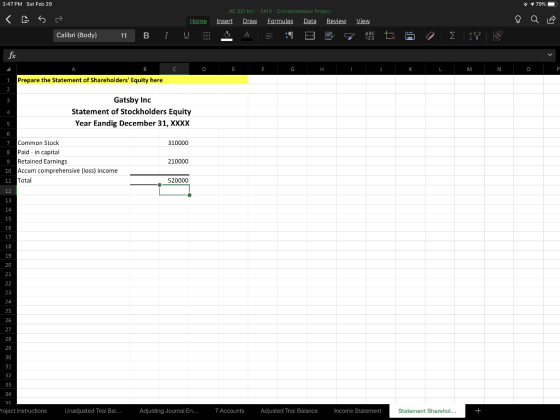
Task: Apply underline formatting
Action: click(x=186, y=35)
